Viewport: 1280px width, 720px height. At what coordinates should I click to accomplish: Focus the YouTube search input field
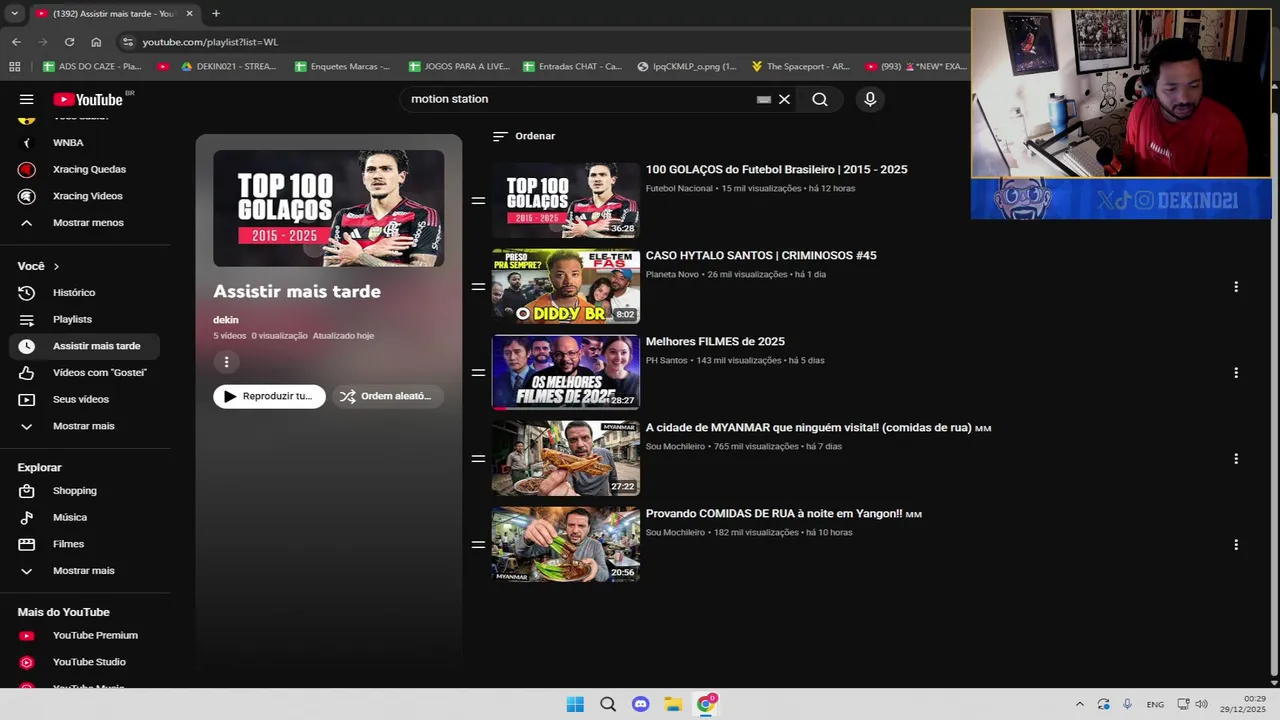click(x=580, y=99)
